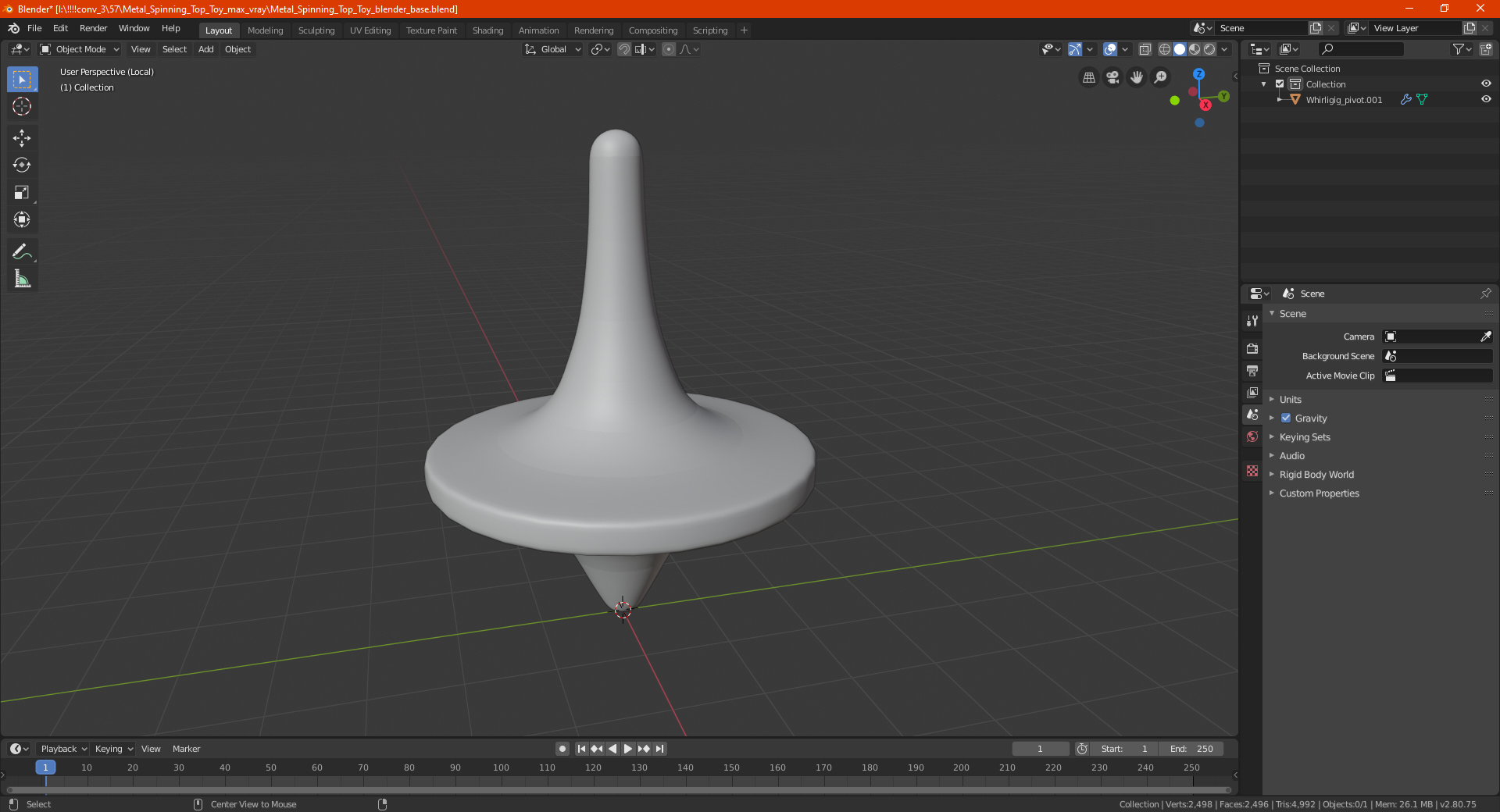Open the viewport Select menu

tap(174, 49)
